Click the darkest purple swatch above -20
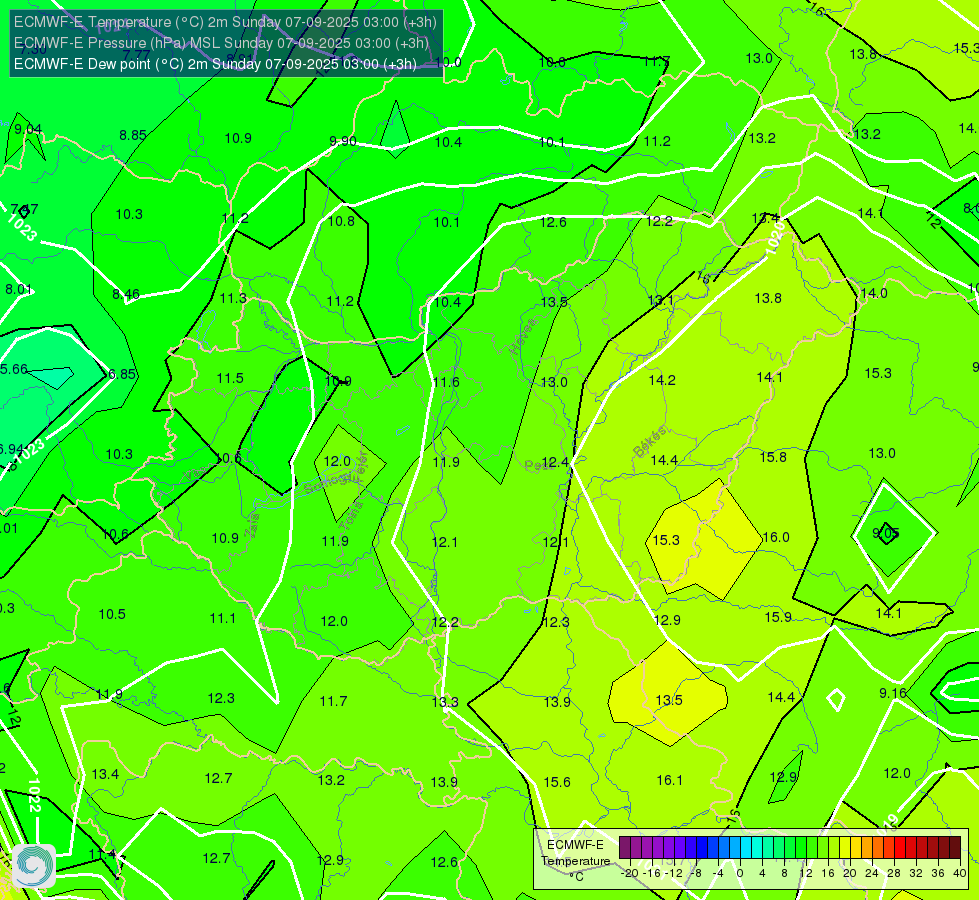The image size is (979, 900). click(625, 848)
